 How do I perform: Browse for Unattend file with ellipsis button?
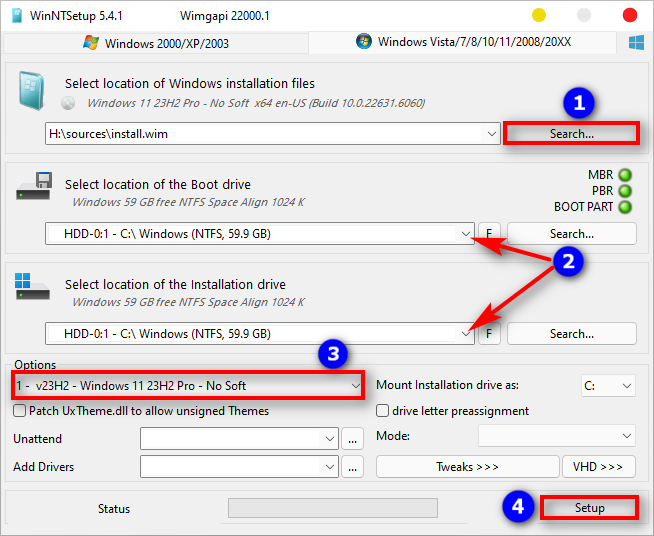tap(352, 438)
